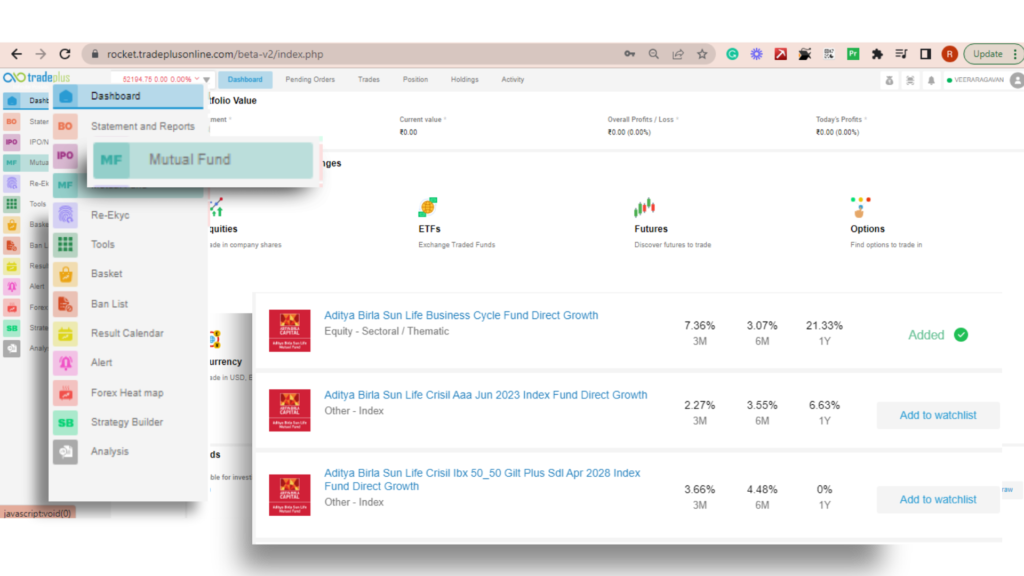Screen dimensions: 1024x576
Task: Add Crisil Aaa Index Fund to watchlist
Action: click(x=937, y=415)
